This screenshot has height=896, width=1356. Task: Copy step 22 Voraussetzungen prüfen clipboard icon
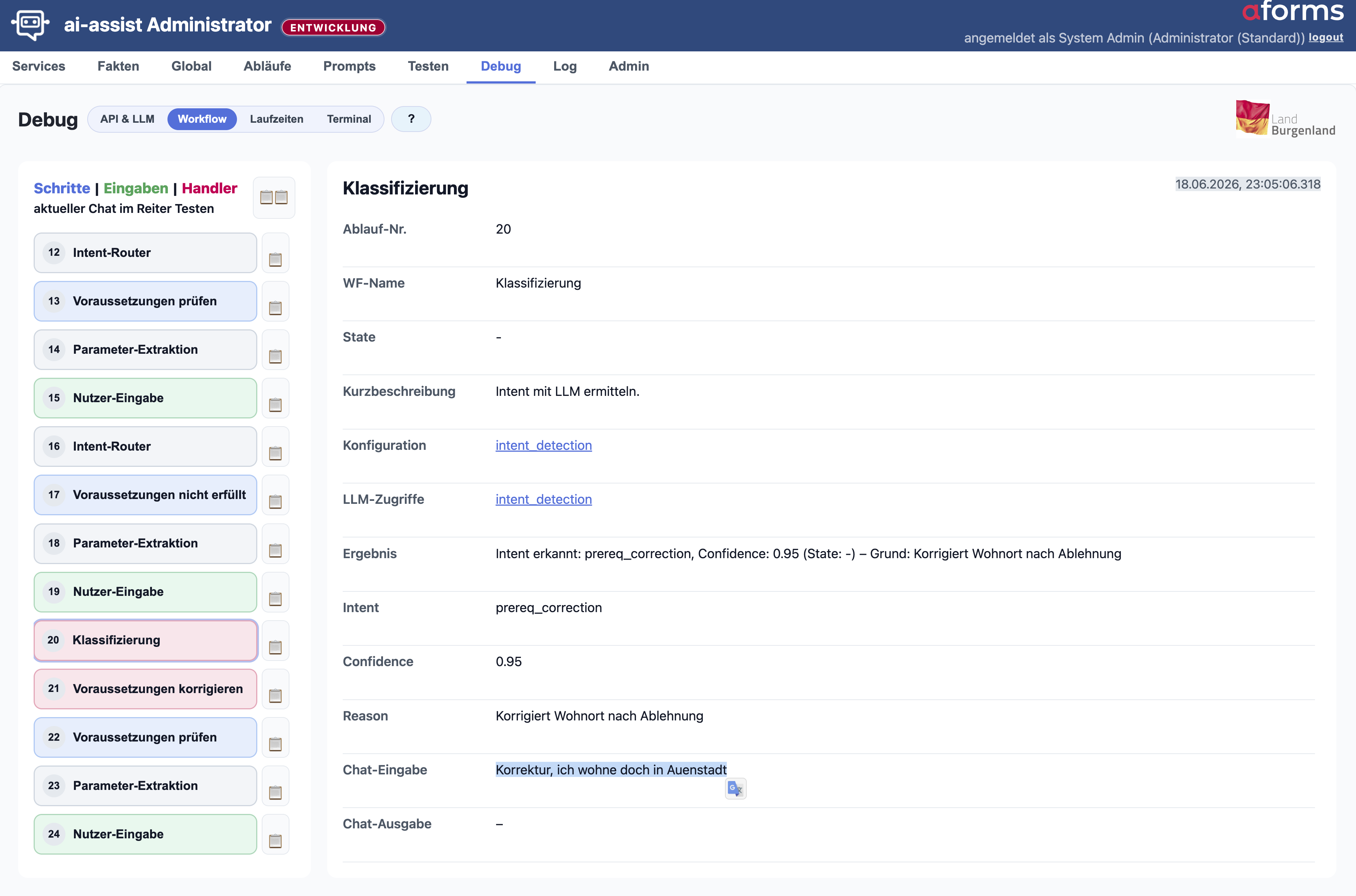(275, 738)
